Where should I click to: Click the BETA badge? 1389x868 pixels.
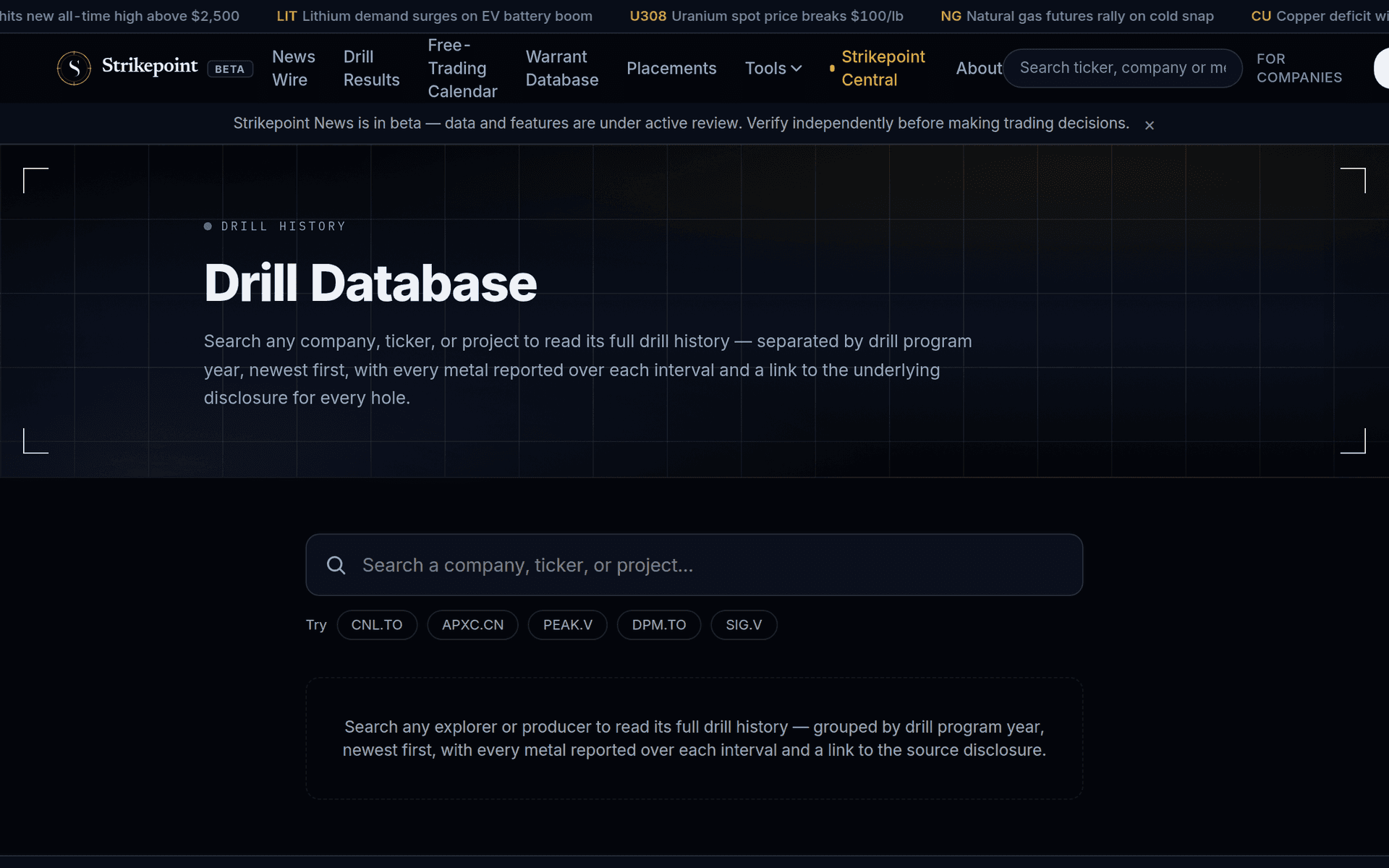[x=230, y=69]
